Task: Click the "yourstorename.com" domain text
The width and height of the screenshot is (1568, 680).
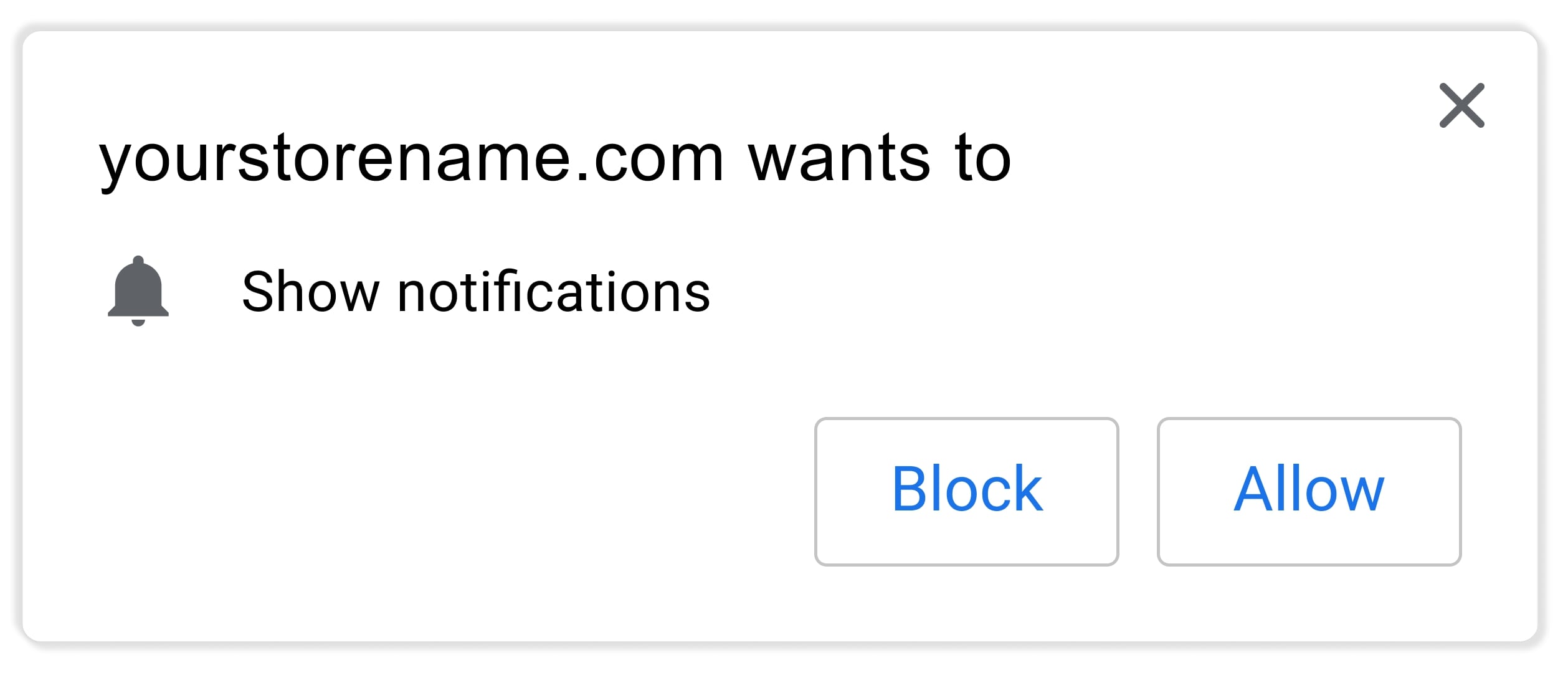Action: pyautogui.click(x=411, y=160)
